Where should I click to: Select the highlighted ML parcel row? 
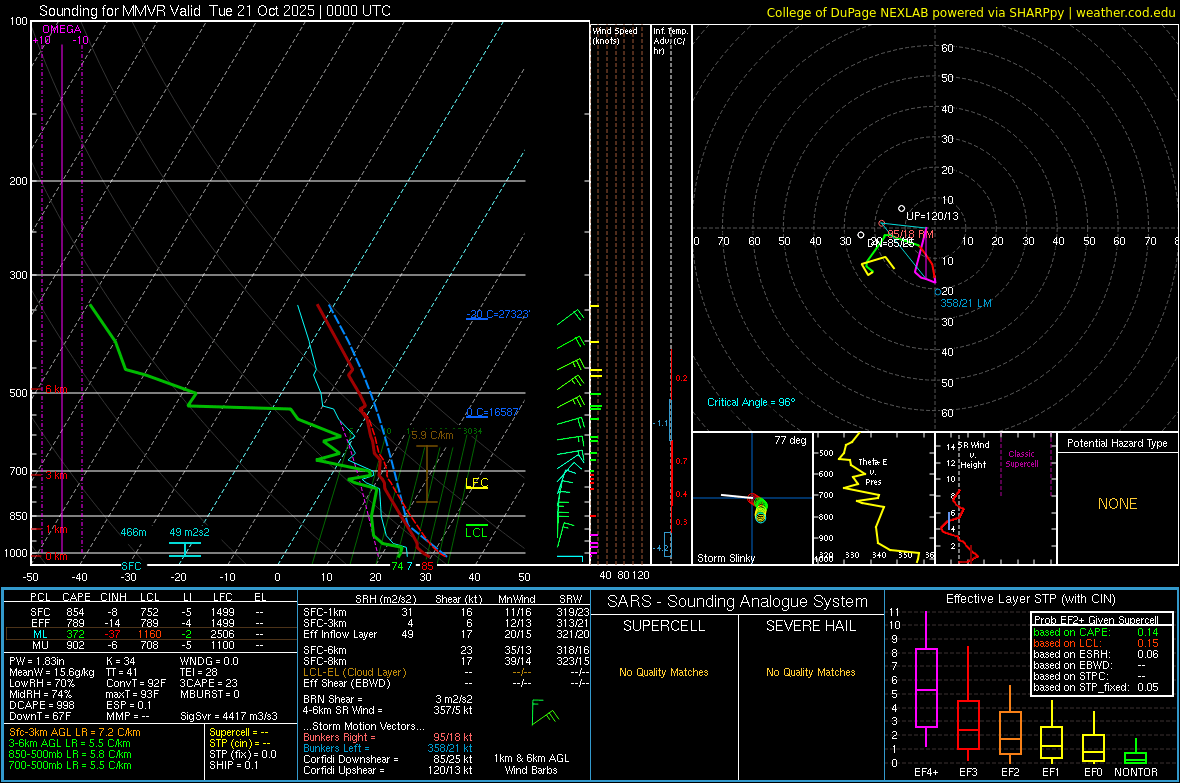[x=151, y=634]
